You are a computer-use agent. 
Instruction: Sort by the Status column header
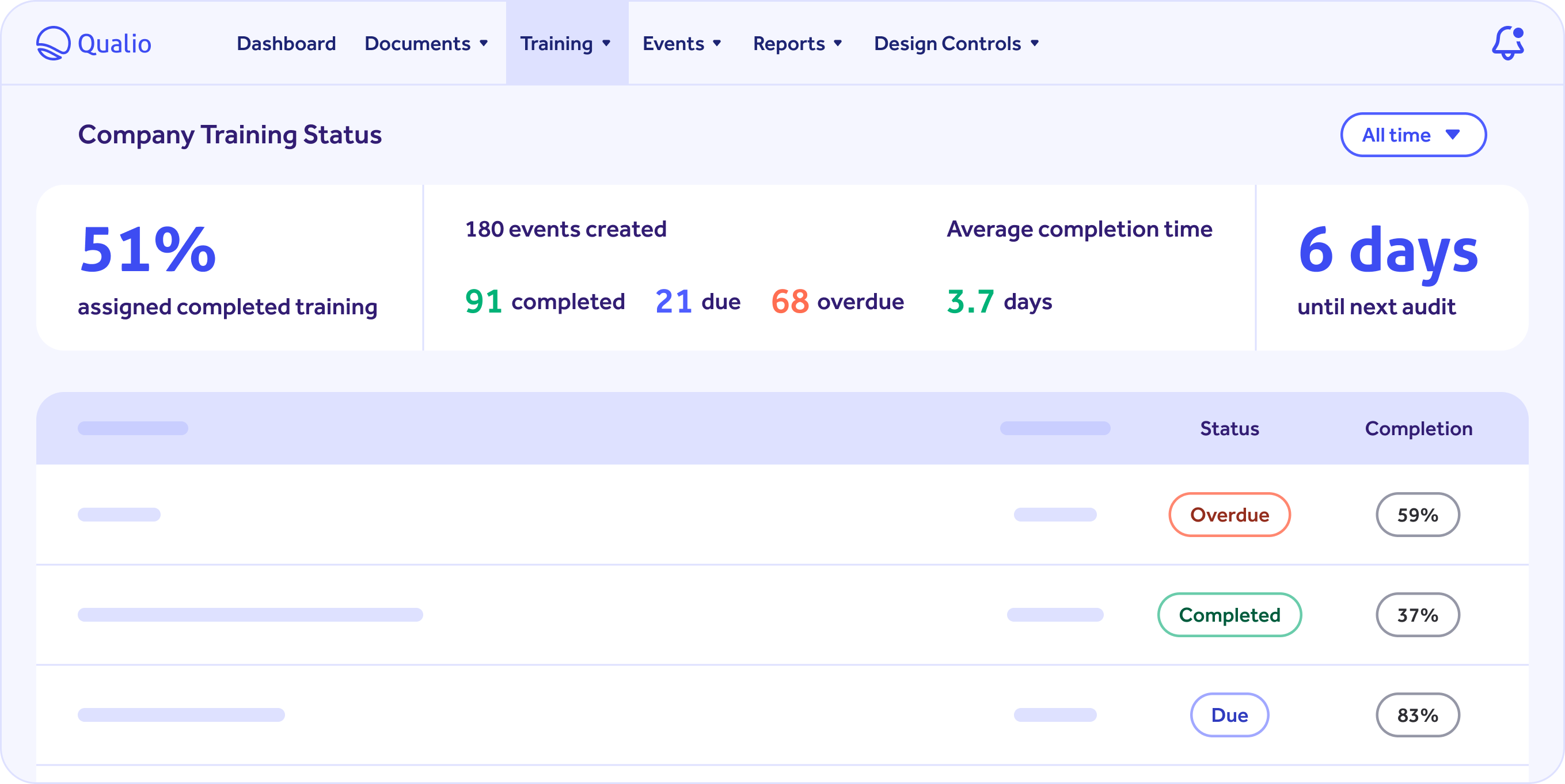click(x=1229, y=428)
